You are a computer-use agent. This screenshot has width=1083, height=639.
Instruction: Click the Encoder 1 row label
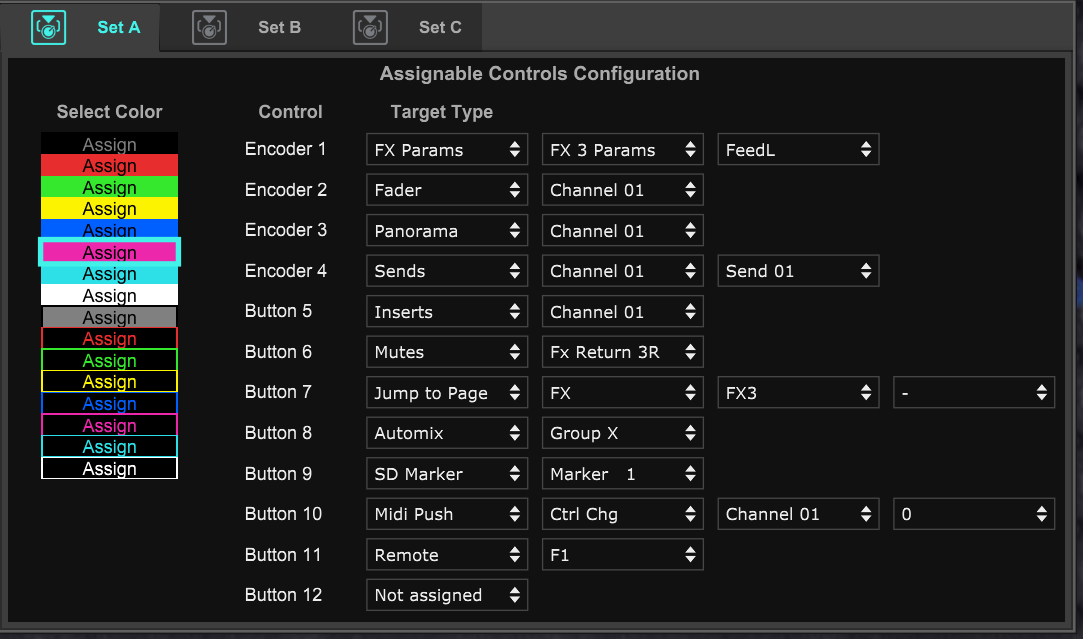pos(285,149)
